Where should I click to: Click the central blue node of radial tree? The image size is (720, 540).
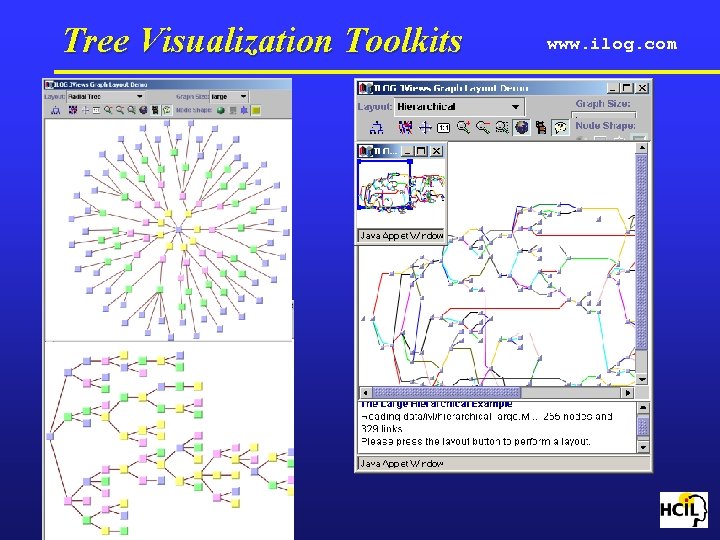click(x=179, y=229)
